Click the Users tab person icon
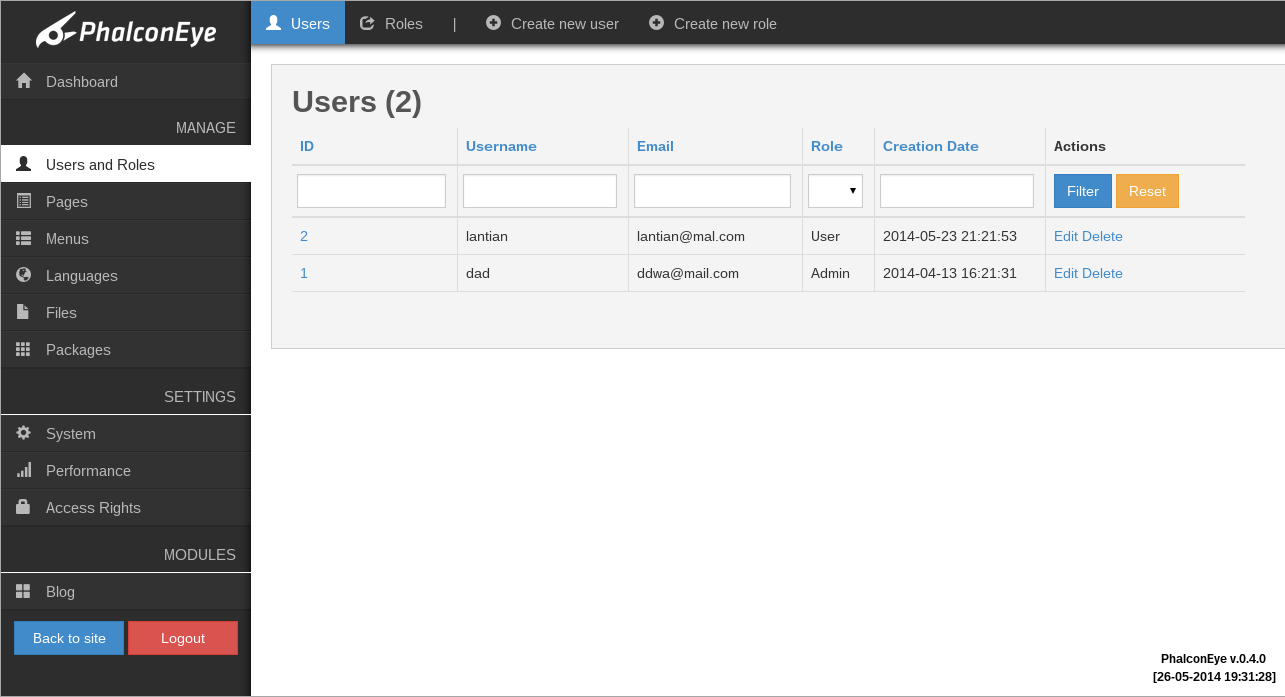This screenshot has width=1285, height=697. coord(273,22)
